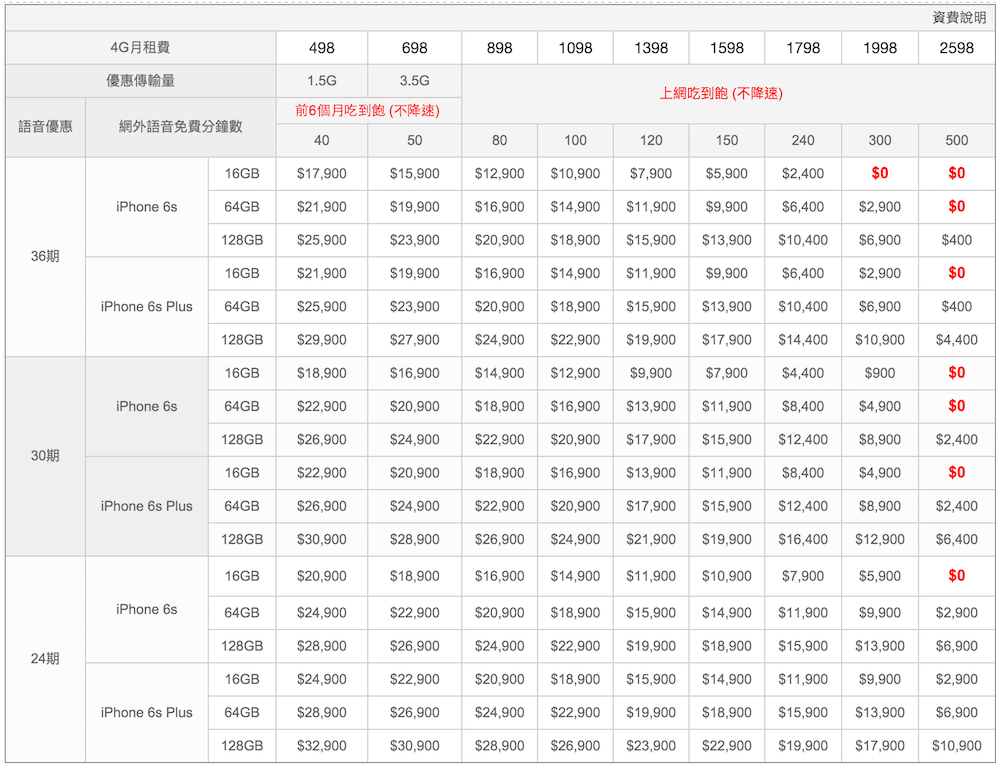Viewport: 1000px width, 766px height.
Task: Select the 2598 monthly fee column header
Action: click(956, 48)
